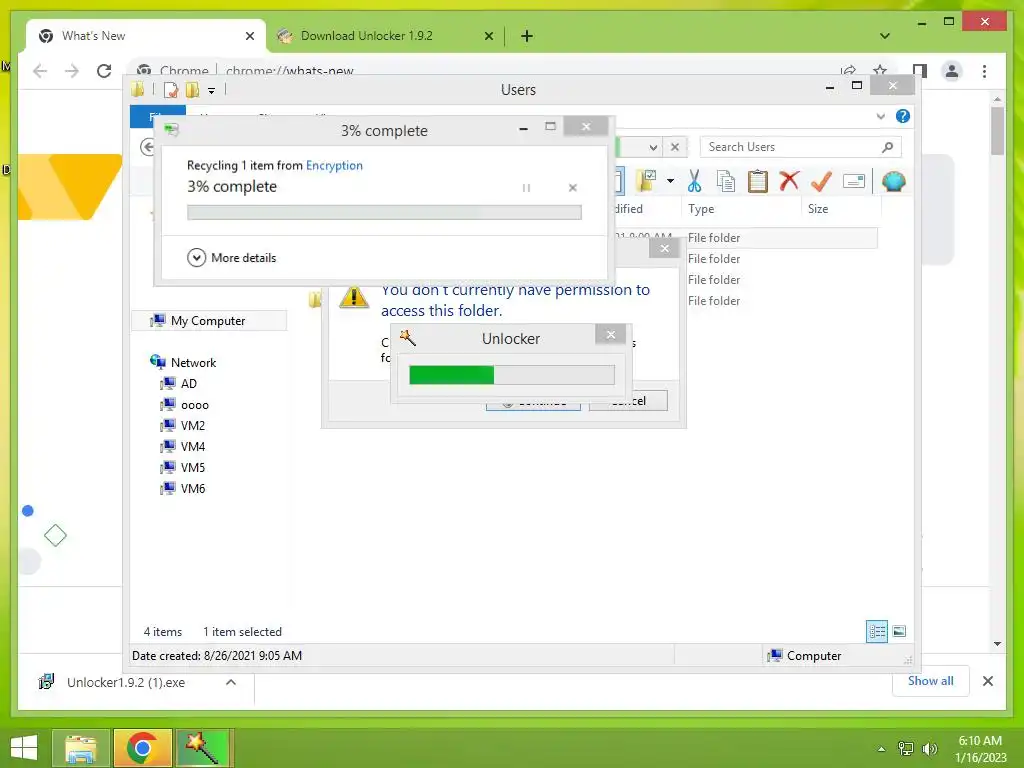
Task: Expand the Explorer ribbon chevron
Action: click(x=880, y=116)
